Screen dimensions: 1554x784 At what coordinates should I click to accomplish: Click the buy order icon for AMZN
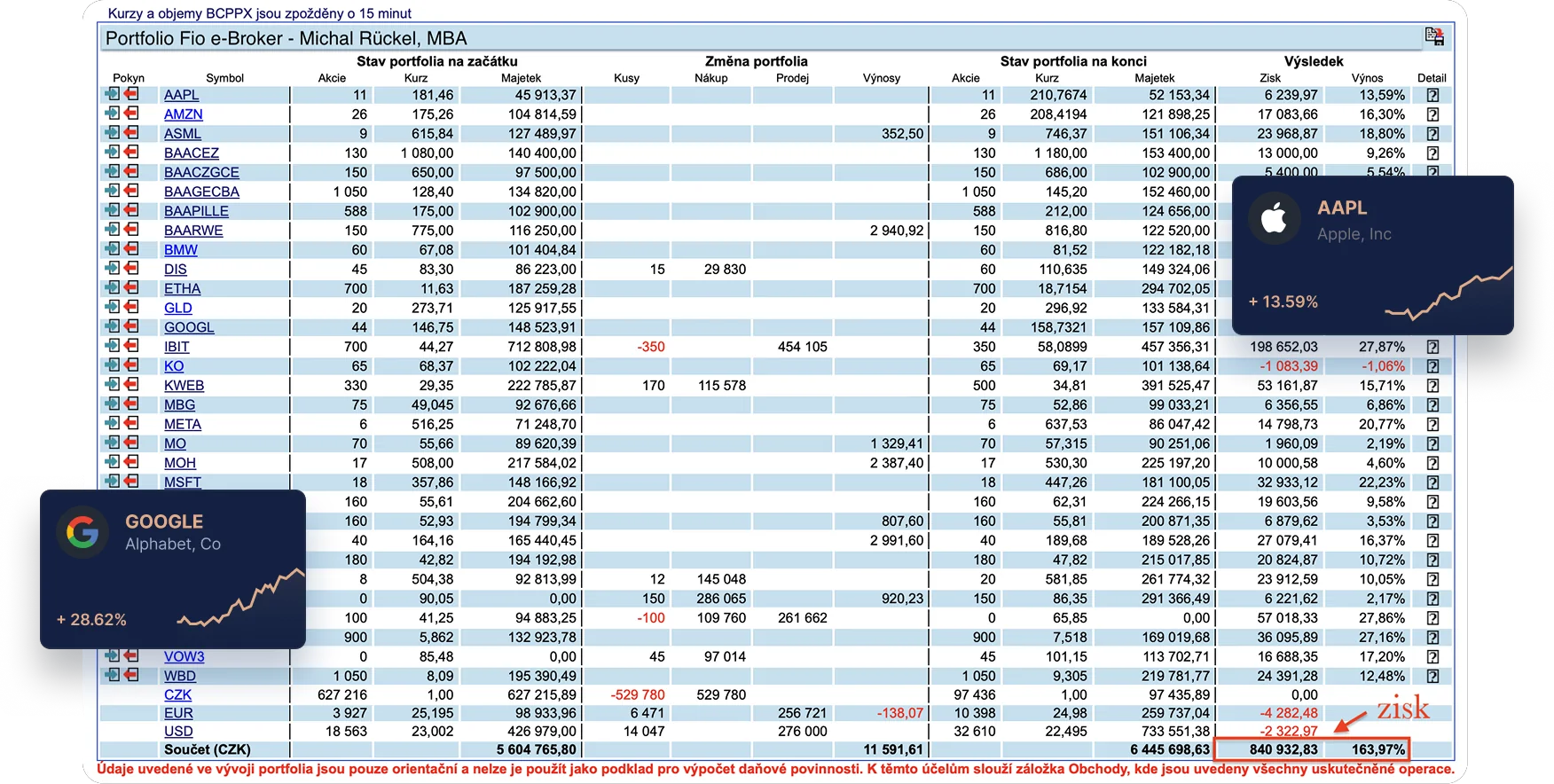tap(113, 114)
